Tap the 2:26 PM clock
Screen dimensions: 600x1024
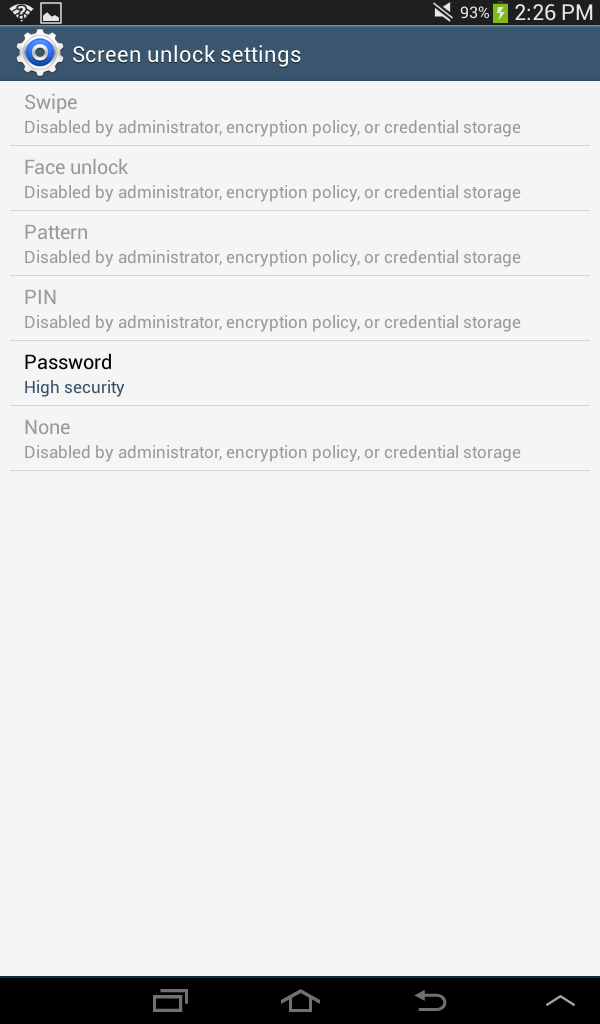pos(554,13)
